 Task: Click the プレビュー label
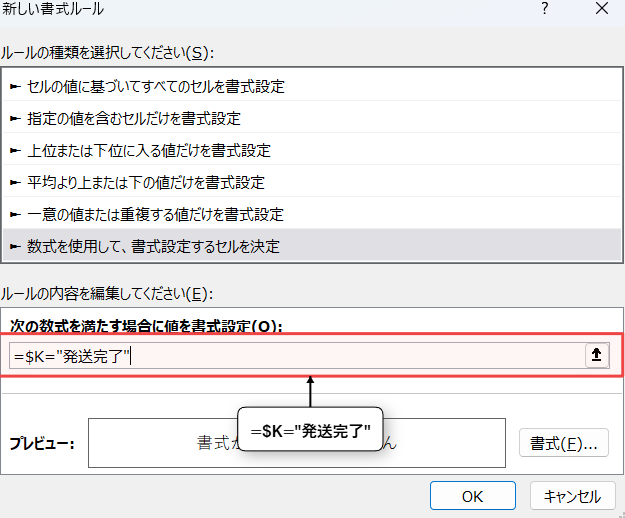coord(42,443)
